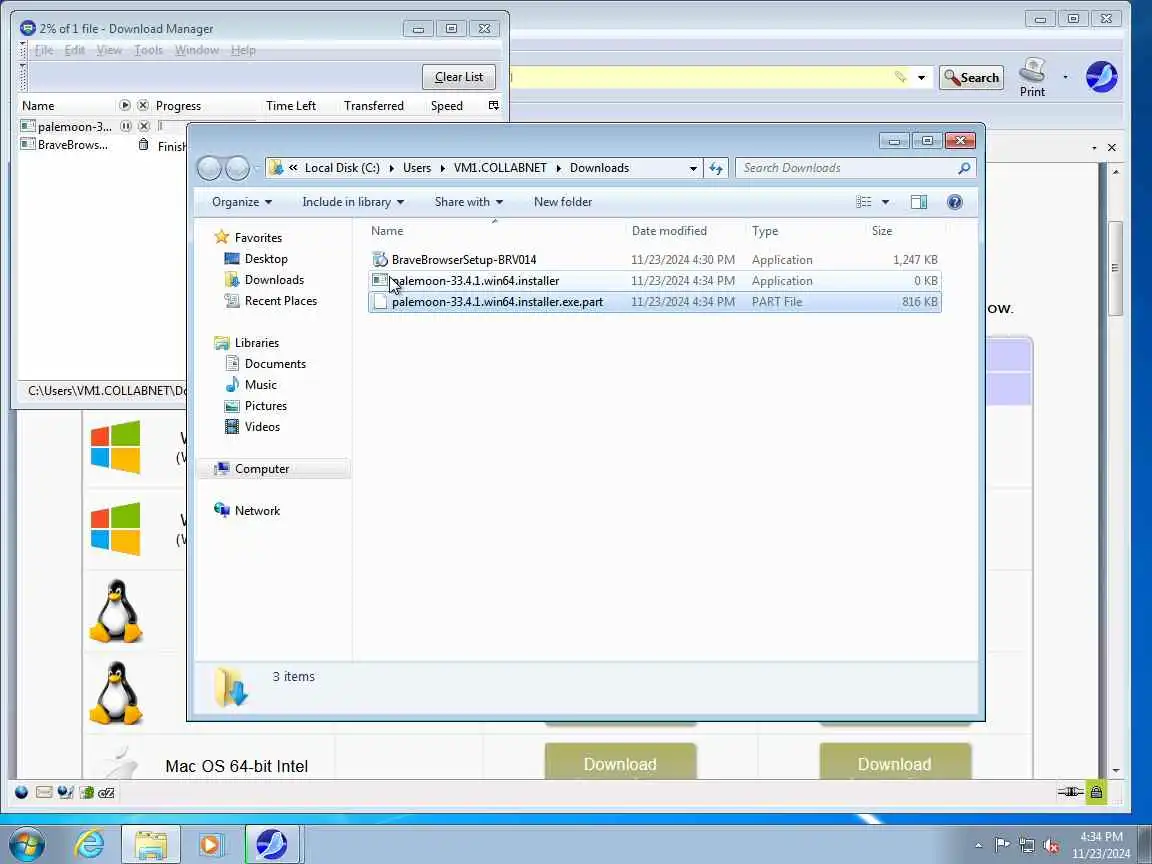
Task: Open the SeaMonkey Navigator component from the status bar
Action: click(21, 792)
